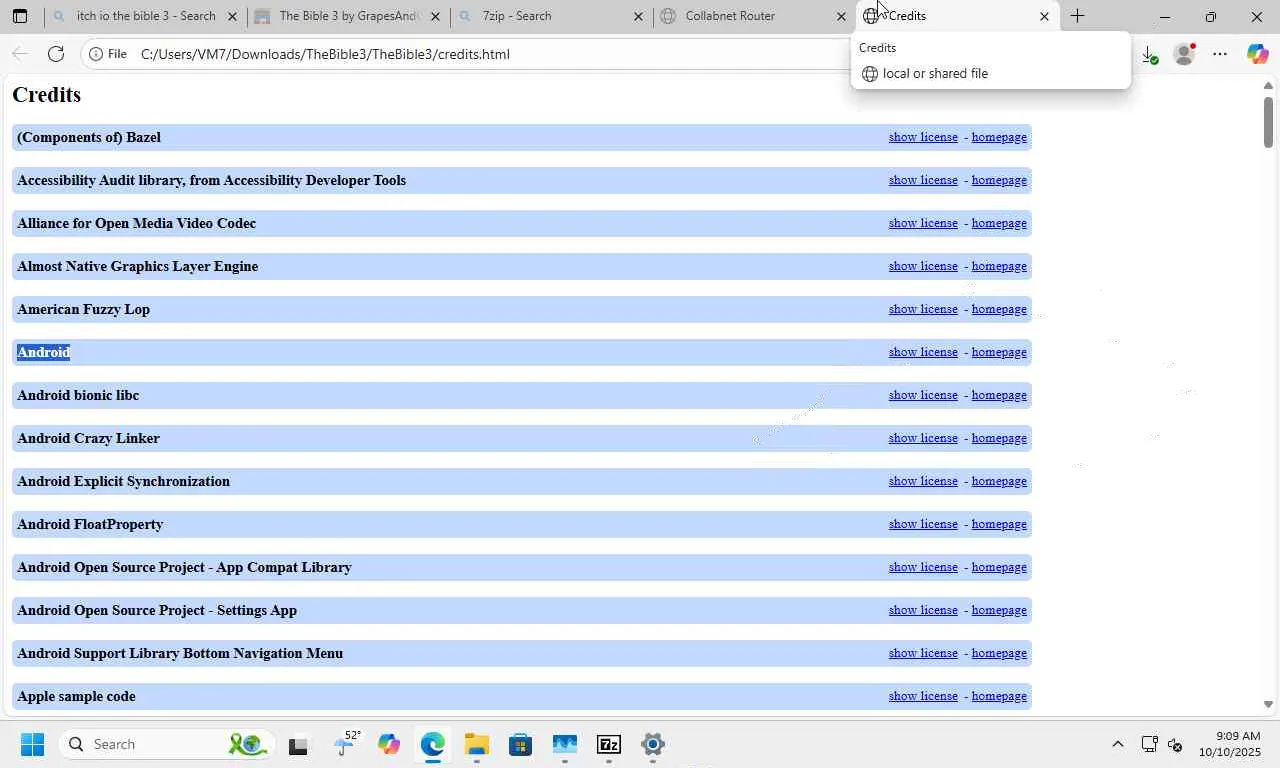Close the 'The Bible 3 by GrapesAnd' tab
Screen dimensions: 1280x768
point(435,16)
